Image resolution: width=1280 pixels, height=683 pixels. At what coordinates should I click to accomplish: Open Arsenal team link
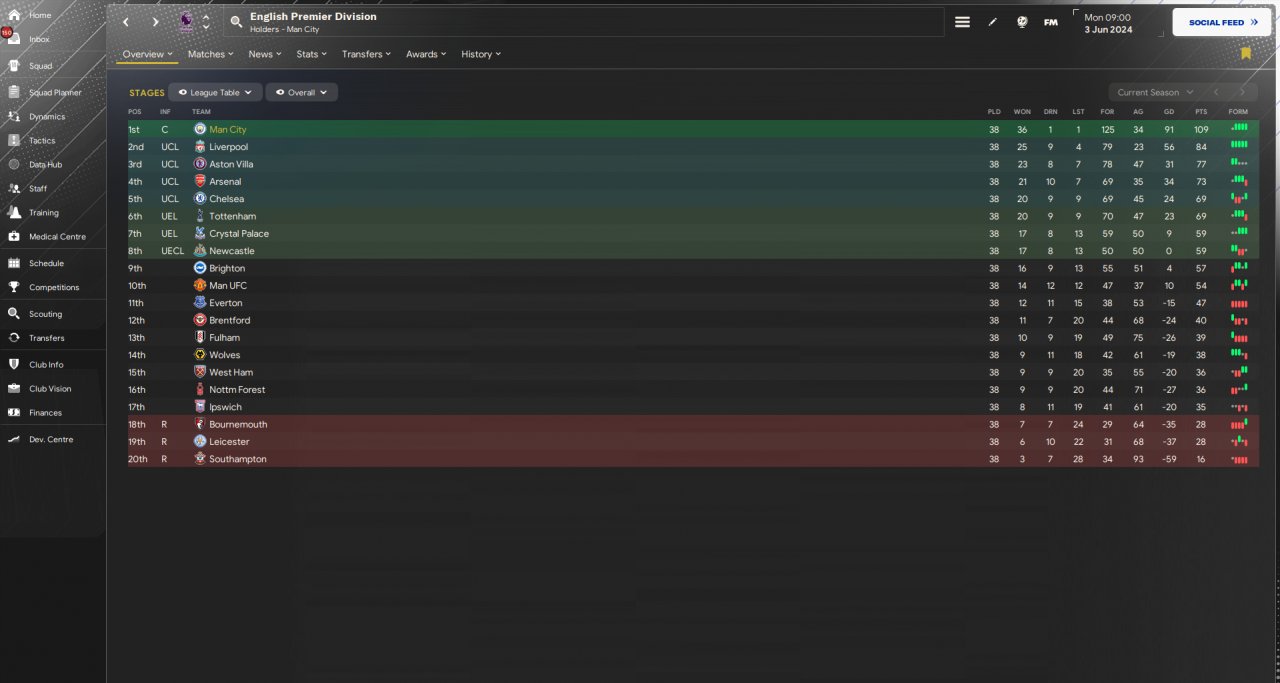click(x=225, y=181)
